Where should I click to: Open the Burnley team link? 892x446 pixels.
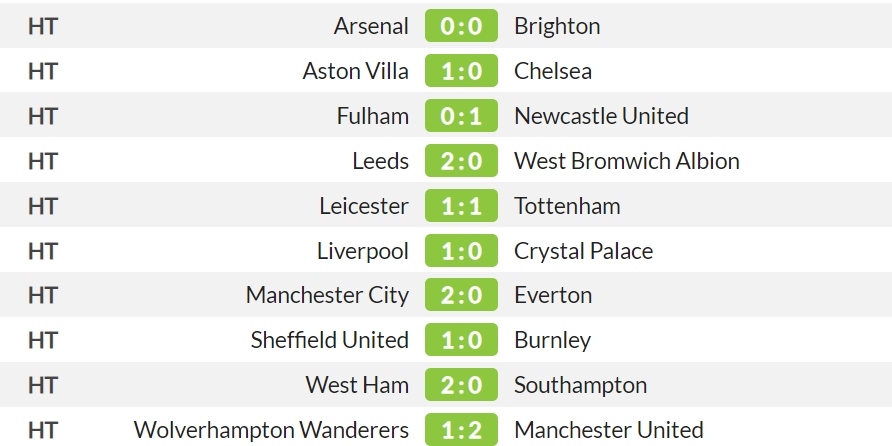[x=552, y=340]
